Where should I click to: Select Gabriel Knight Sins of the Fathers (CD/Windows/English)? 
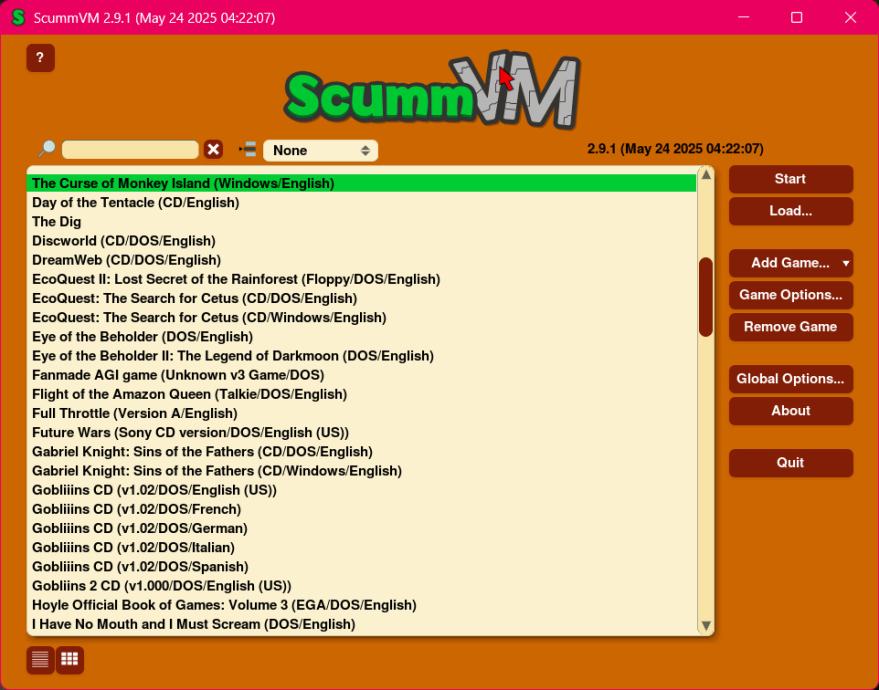(x=361, y=471)
